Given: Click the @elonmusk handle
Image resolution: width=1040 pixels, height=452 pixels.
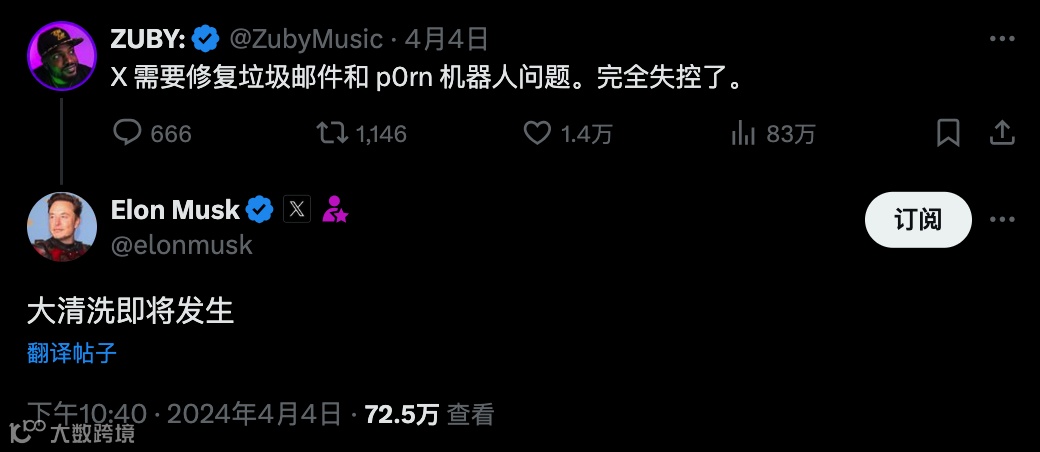Looking at the screenshot, I should (x=182, y=245).
